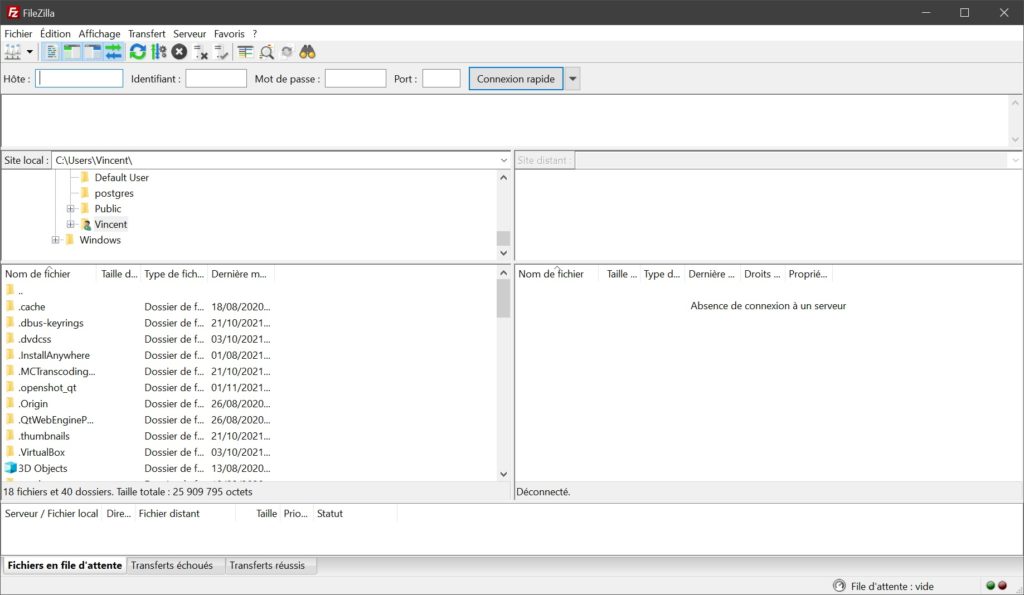Click the 3D Objects cube icon

click(10, 468)
